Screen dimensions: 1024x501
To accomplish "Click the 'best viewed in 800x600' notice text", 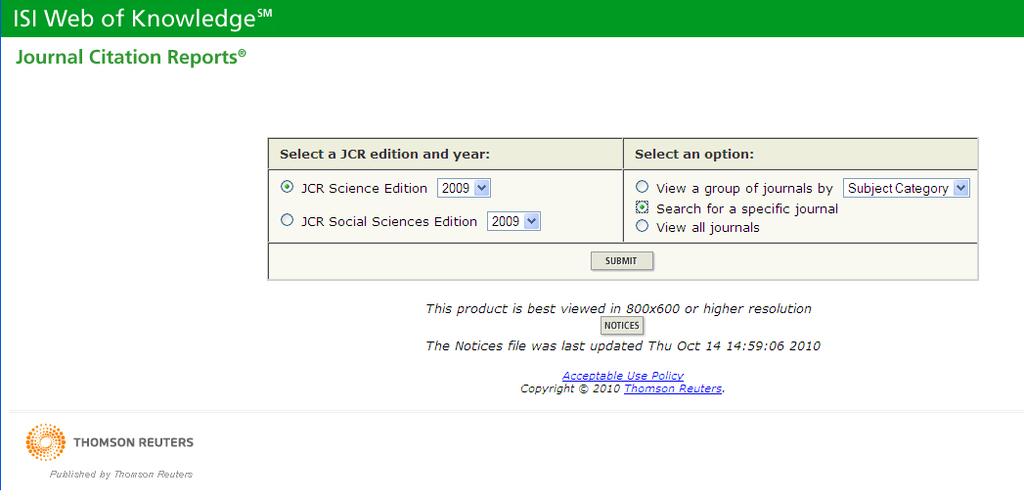I will coord(618,308).
